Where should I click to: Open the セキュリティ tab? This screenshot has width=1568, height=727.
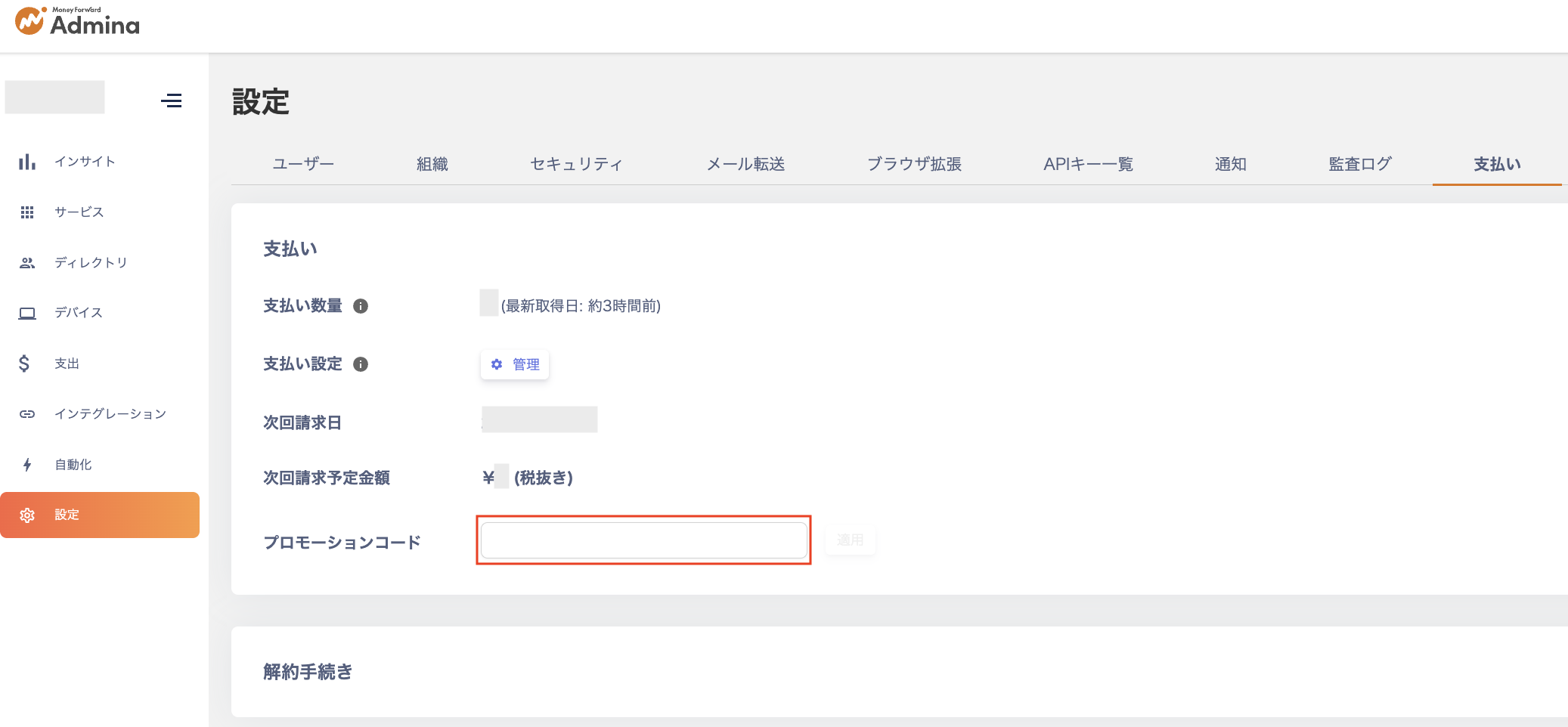576,164
